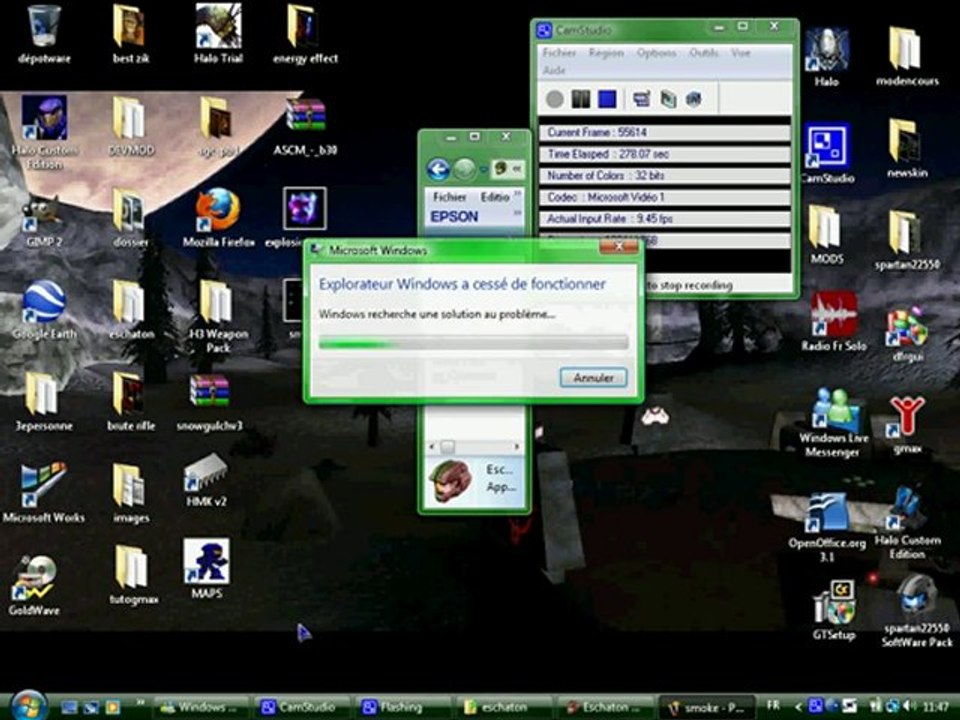Select the Google Earth shortcut
Screen dimensions: 960x720
click(44, 309)
